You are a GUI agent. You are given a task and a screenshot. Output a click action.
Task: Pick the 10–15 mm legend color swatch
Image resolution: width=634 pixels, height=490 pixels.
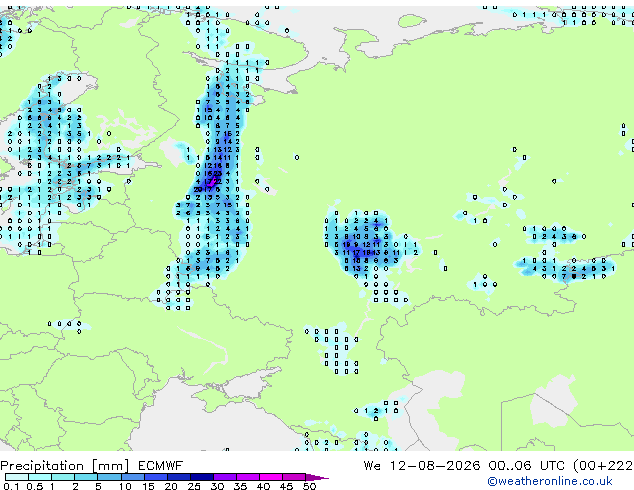click(x=133, y=477)
